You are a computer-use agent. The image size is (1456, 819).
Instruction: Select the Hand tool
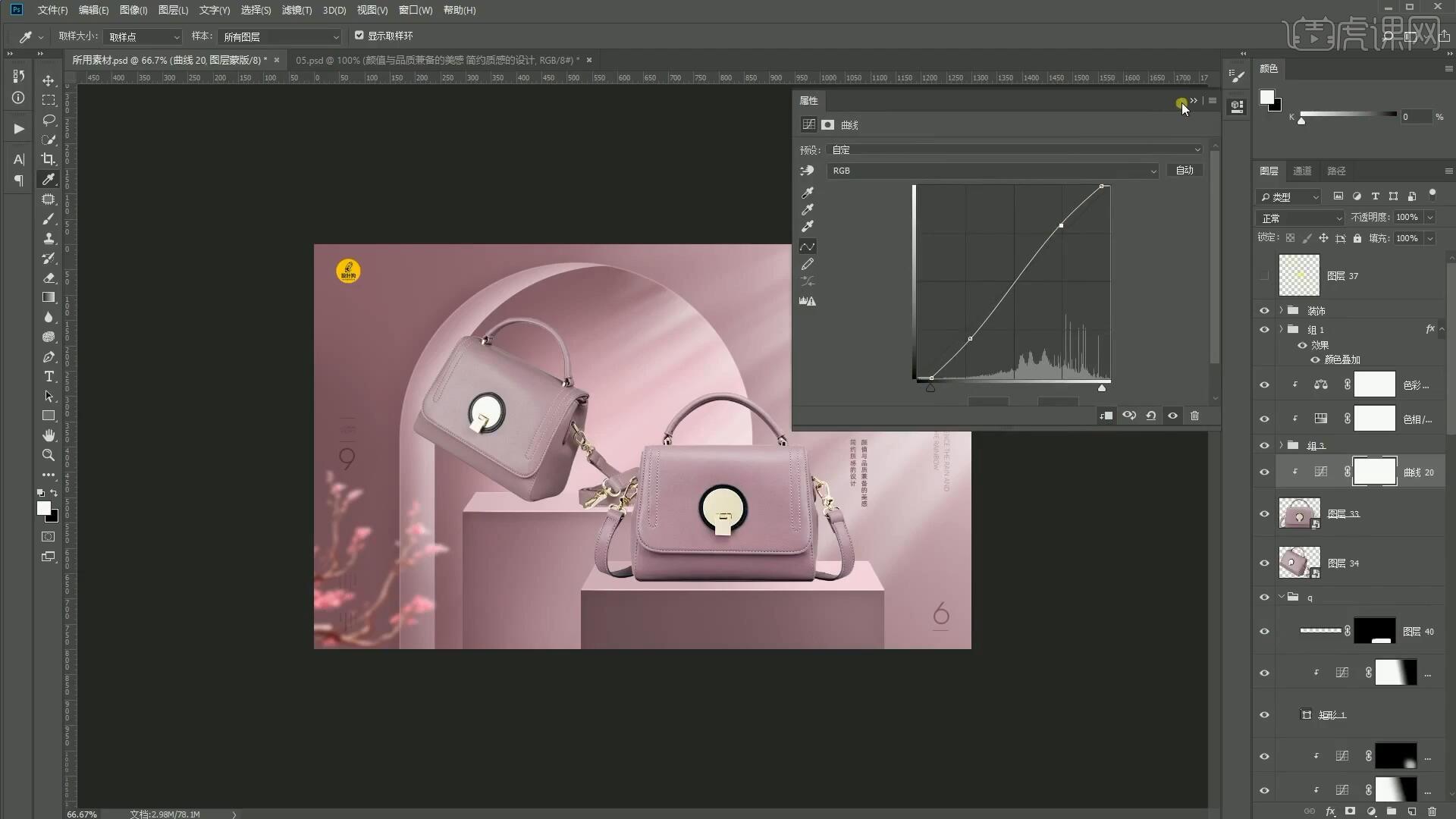click(x=49, y=435)
